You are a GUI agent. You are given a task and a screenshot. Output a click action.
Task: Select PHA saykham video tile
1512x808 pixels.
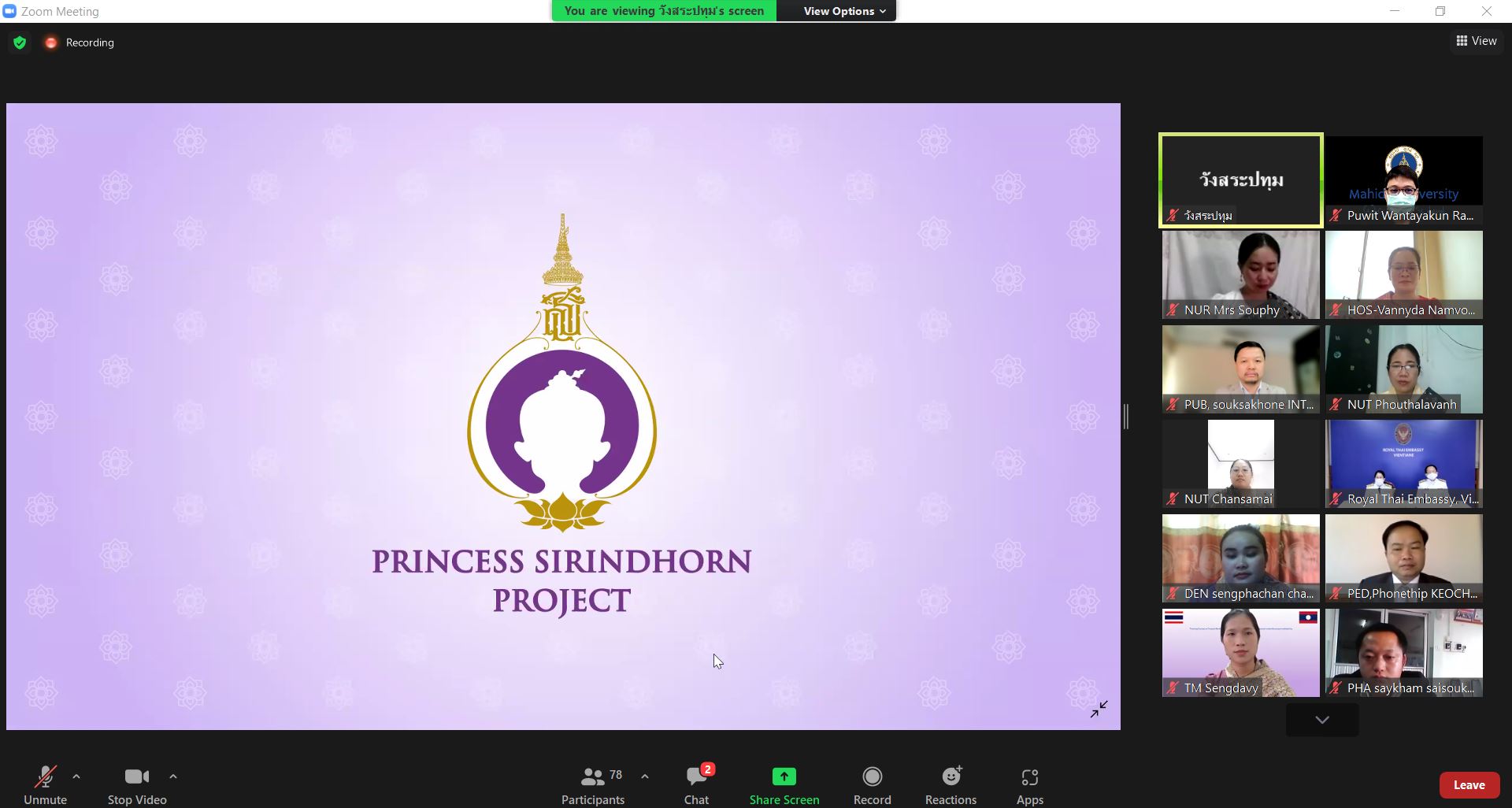click(x=1404, y=653)
